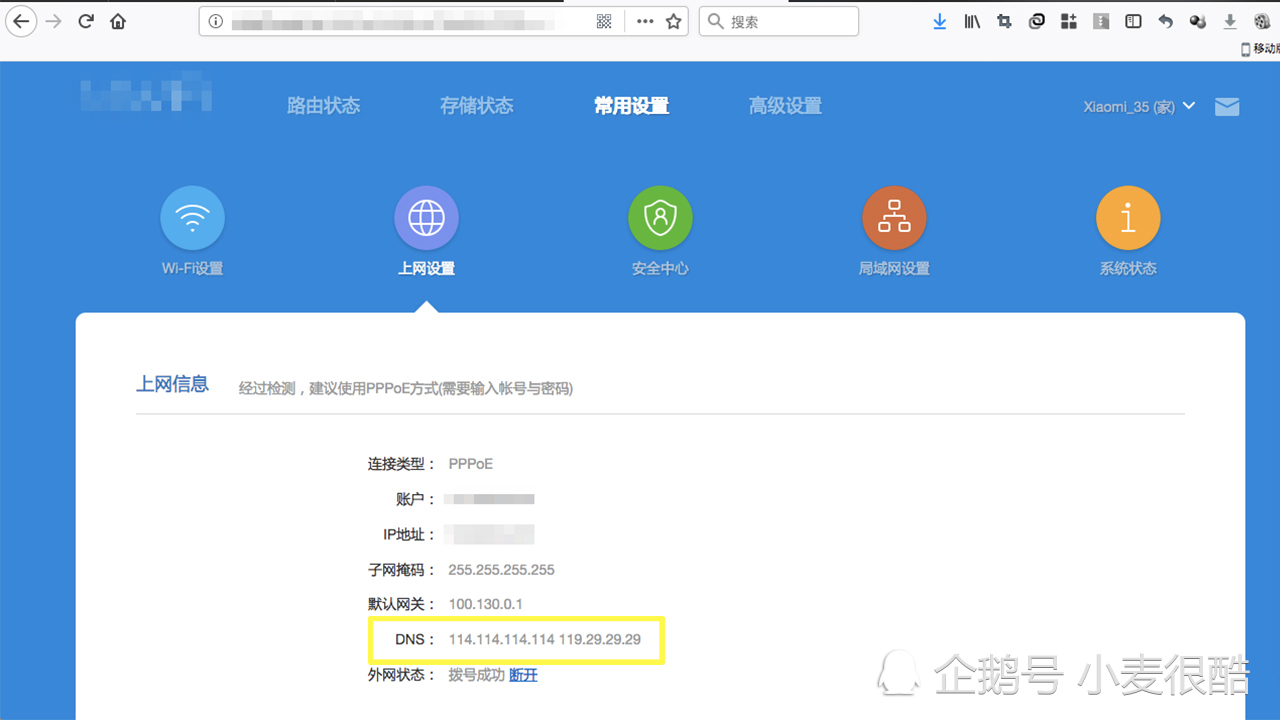Open the Firefox Library icon

(971, 20)
